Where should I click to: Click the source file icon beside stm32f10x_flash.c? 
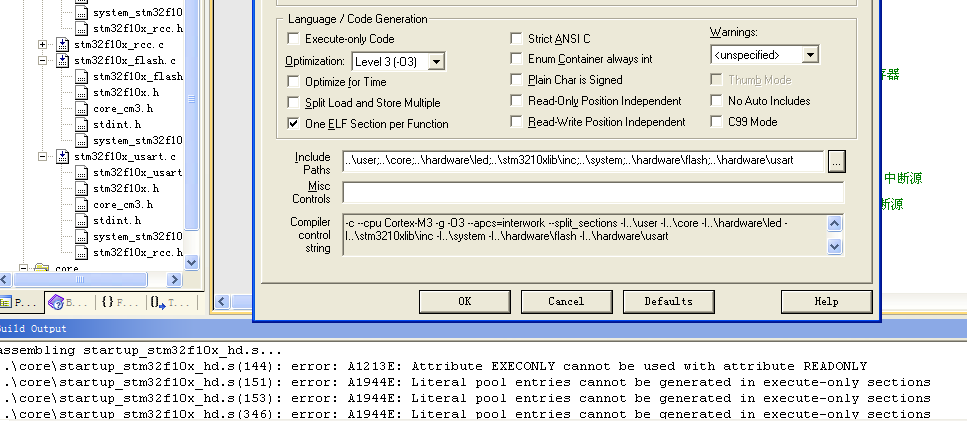[x=62, y=60]
